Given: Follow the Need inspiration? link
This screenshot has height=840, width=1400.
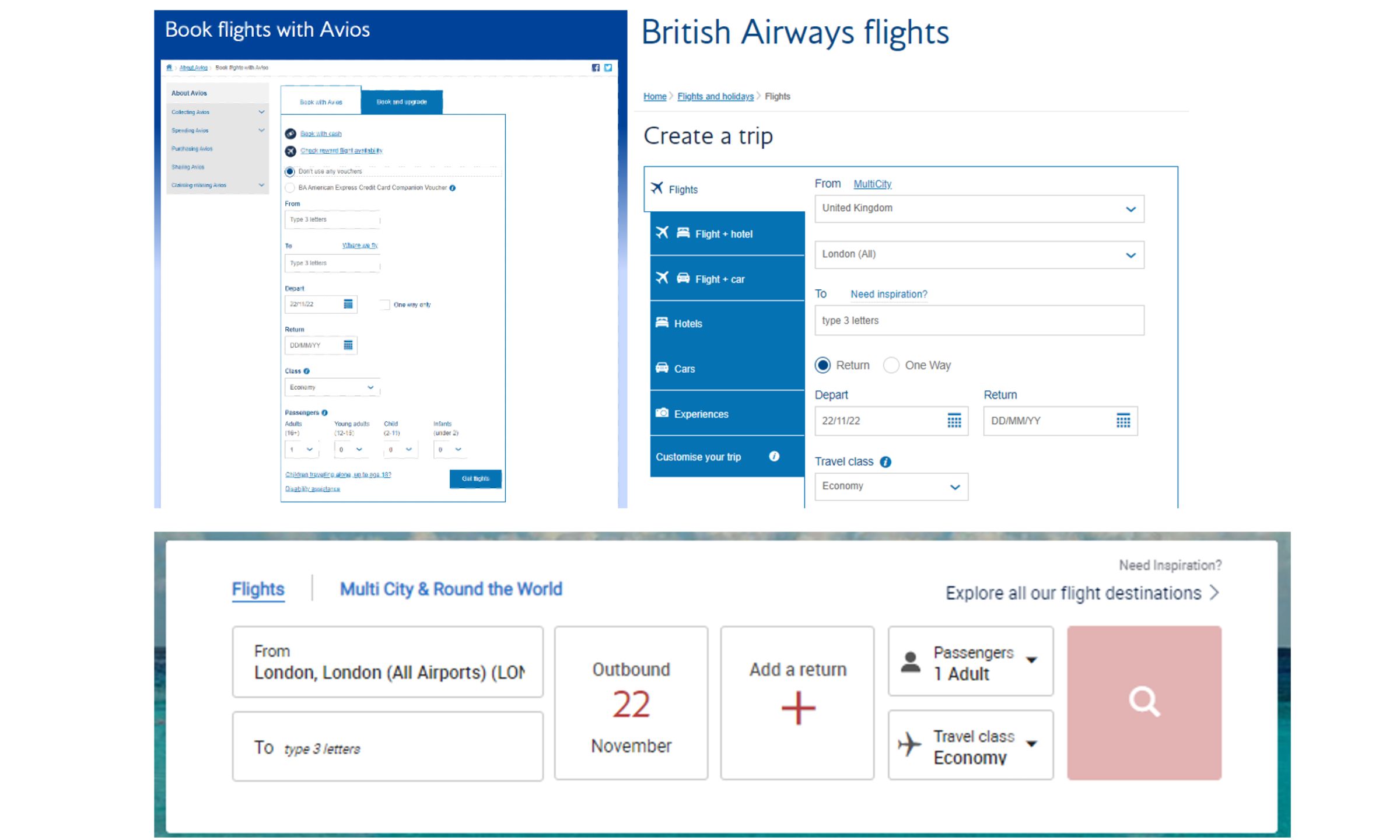Looking at the screenshot, I should pos(888,294).
